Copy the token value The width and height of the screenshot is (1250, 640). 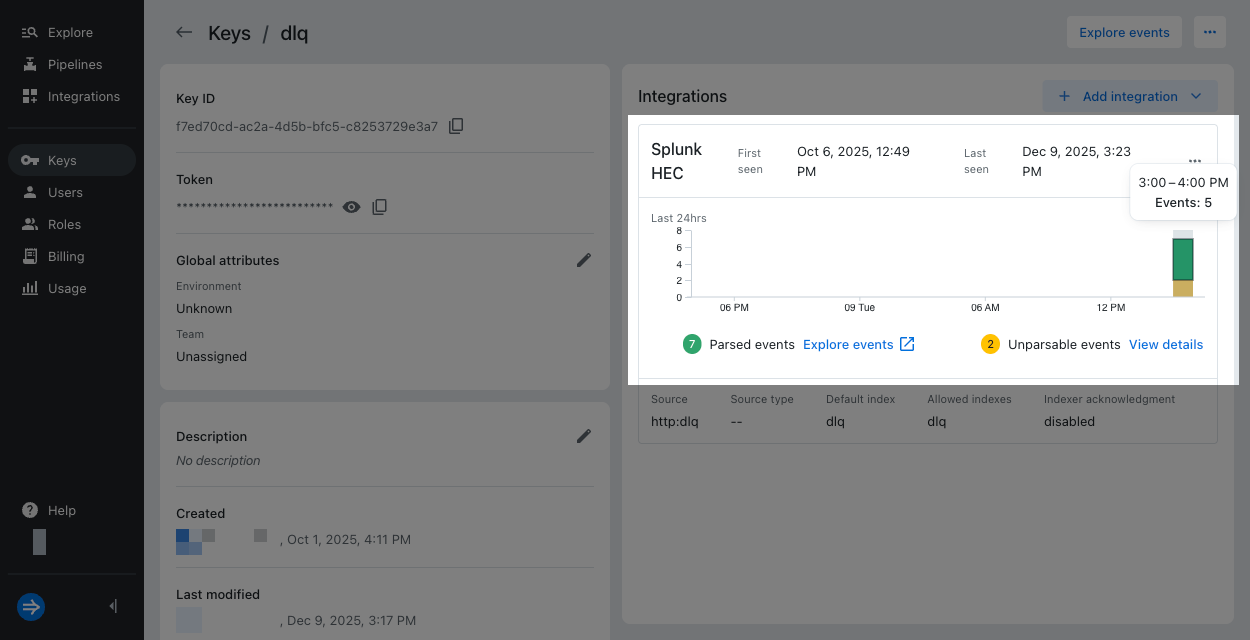pos(380,207)
